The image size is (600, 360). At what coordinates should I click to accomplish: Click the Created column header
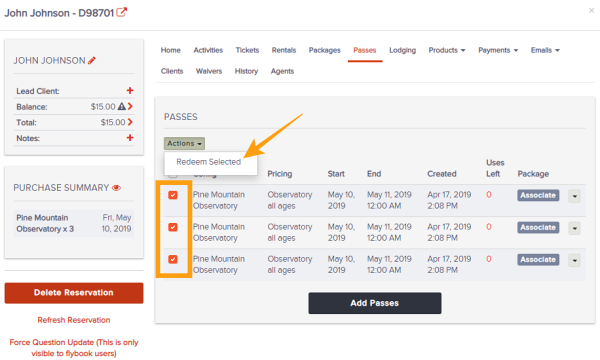coord(442,174)
